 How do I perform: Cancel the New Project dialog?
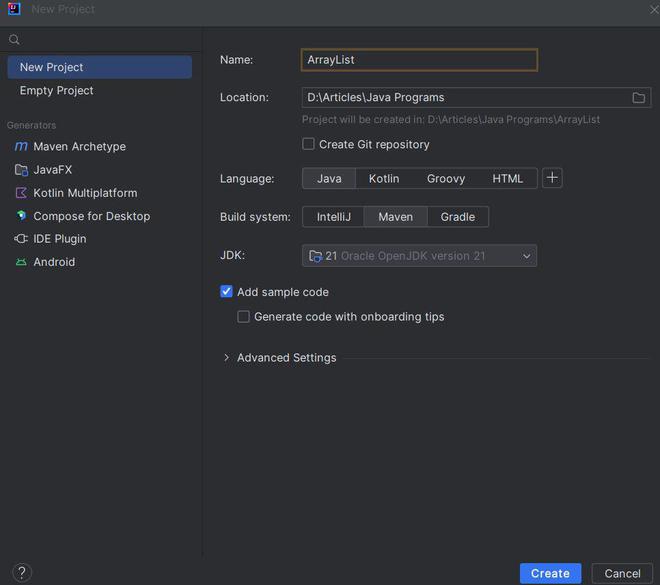click(x=622, y=573)
